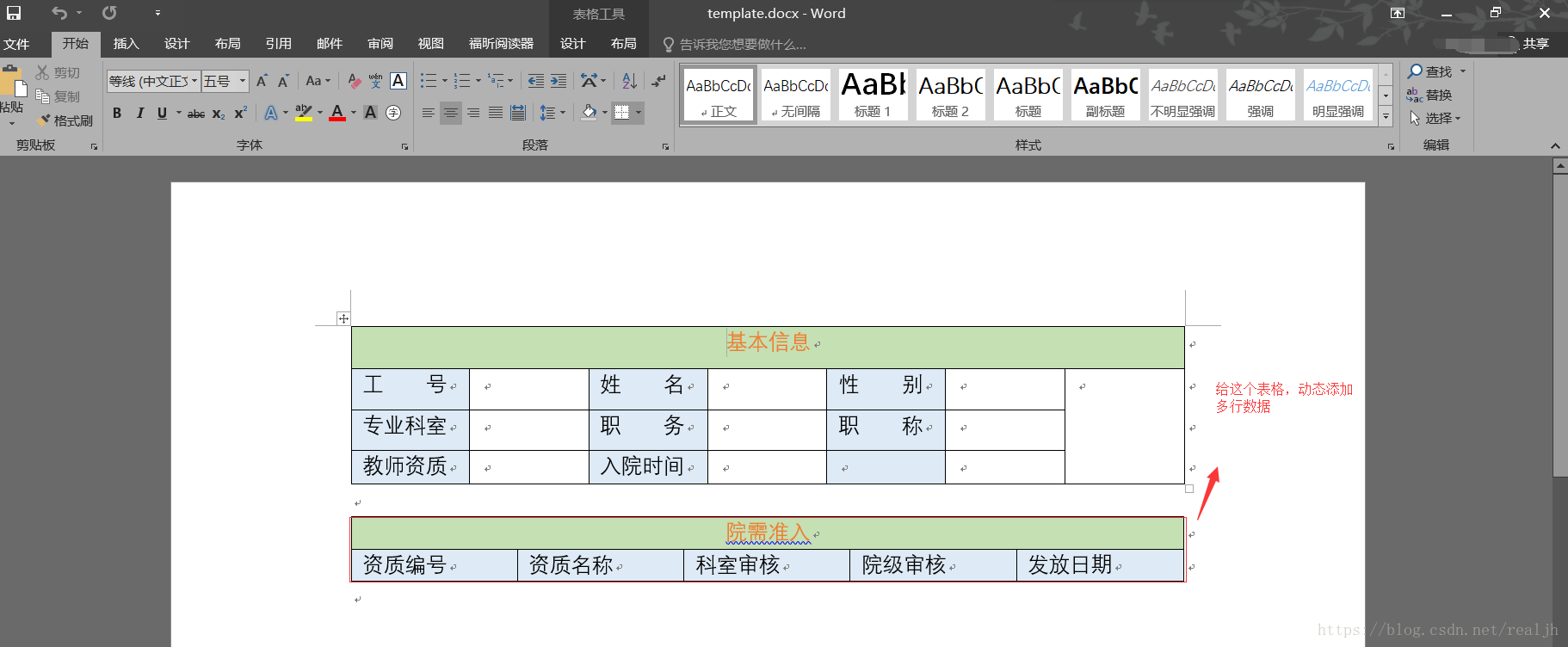Apply 无间隔 style
Screen dimensions: 1568x647
click(795, 94)
